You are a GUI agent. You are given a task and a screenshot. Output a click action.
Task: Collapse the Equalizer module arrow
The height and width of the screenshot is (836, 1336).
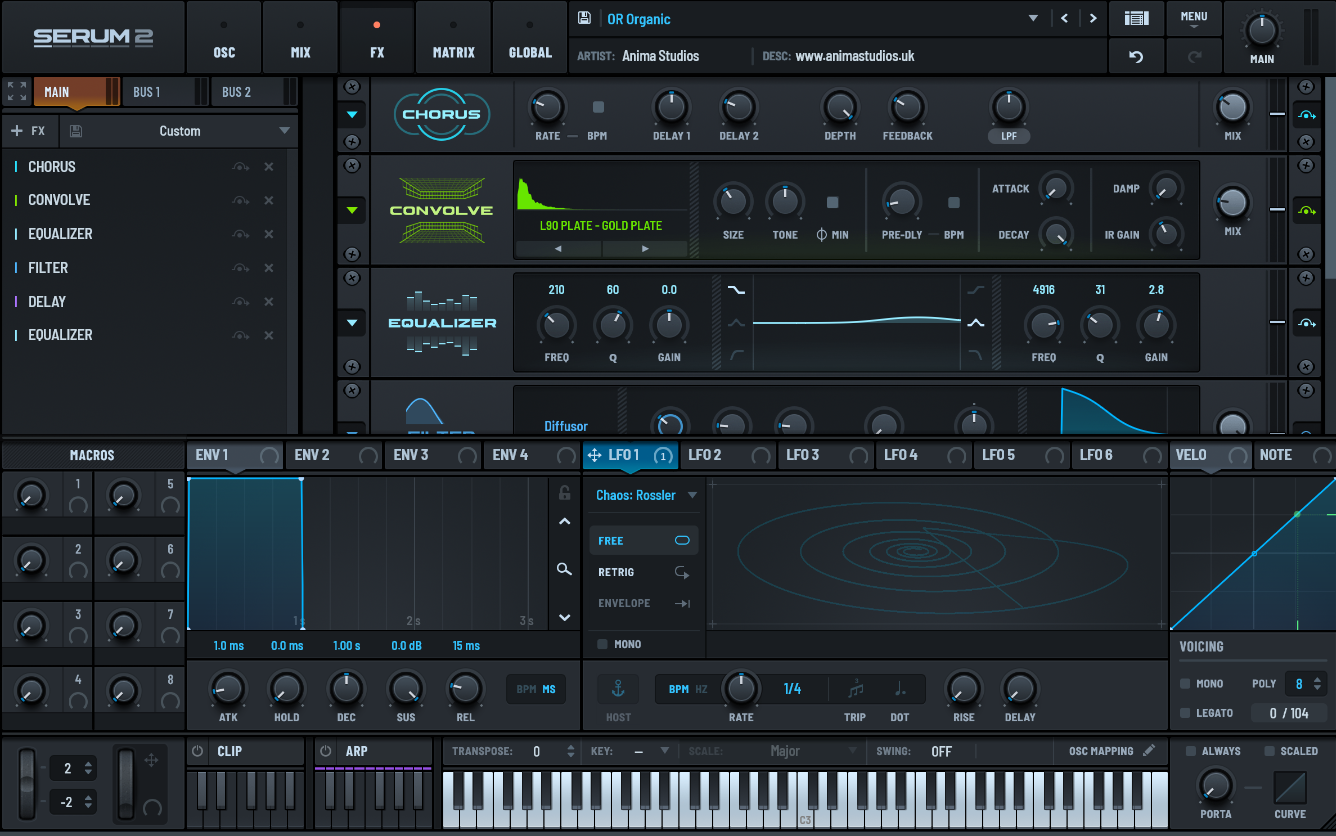[x=352, y=323]
